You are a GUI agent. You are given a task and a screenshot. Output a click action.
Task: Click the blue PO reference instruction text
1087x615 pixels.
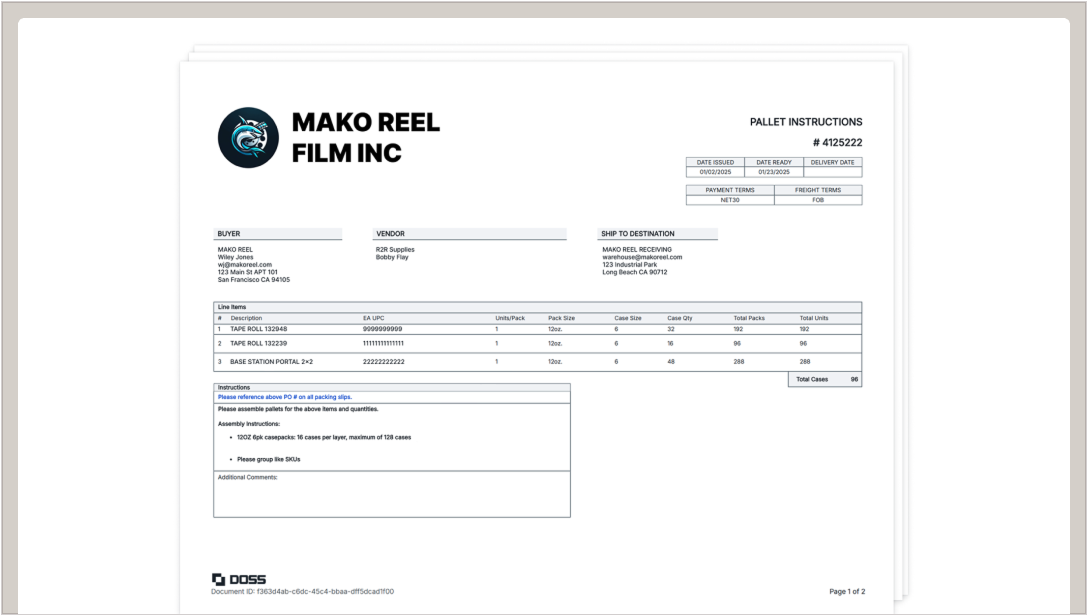coord(285,397)
